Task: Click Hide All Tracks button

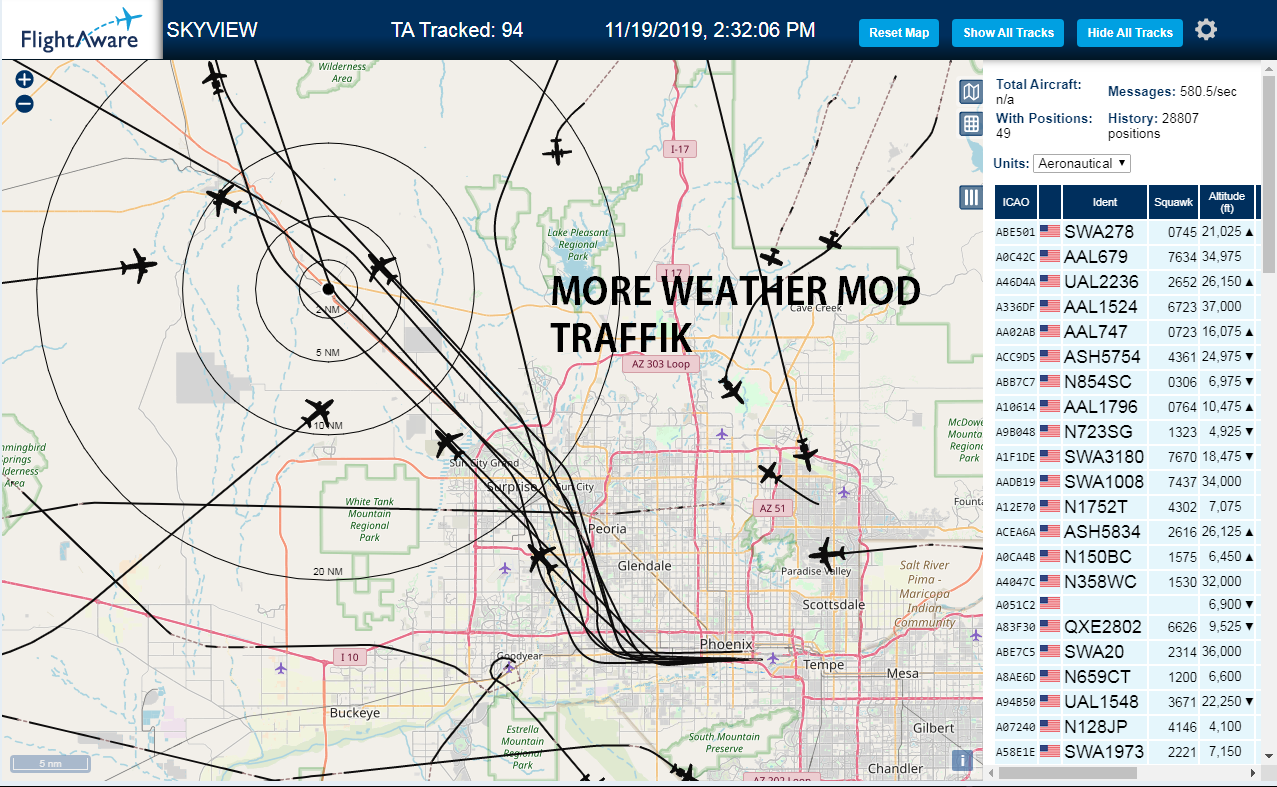Action: 1130,33
